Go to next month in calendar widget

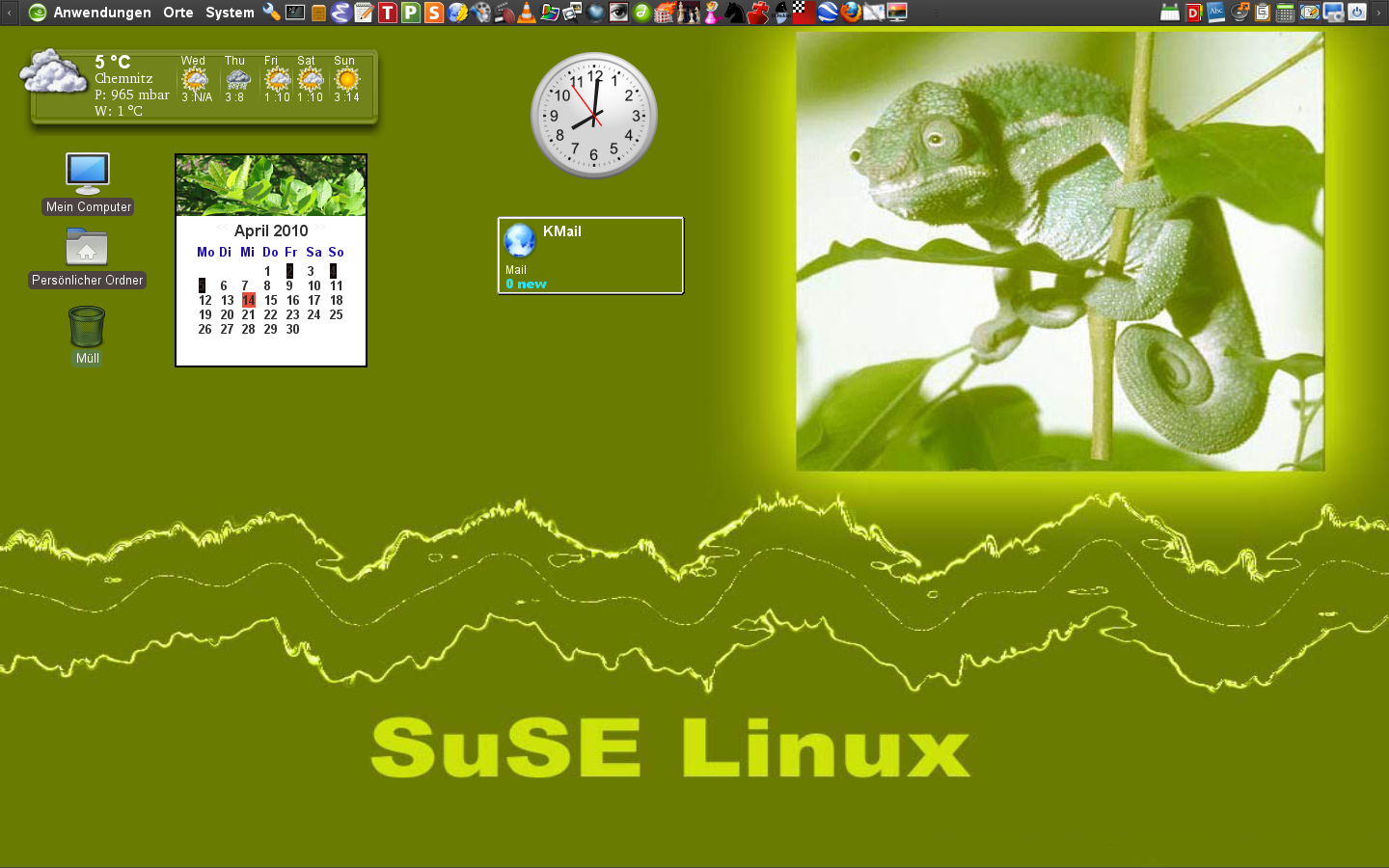point(319,228)
